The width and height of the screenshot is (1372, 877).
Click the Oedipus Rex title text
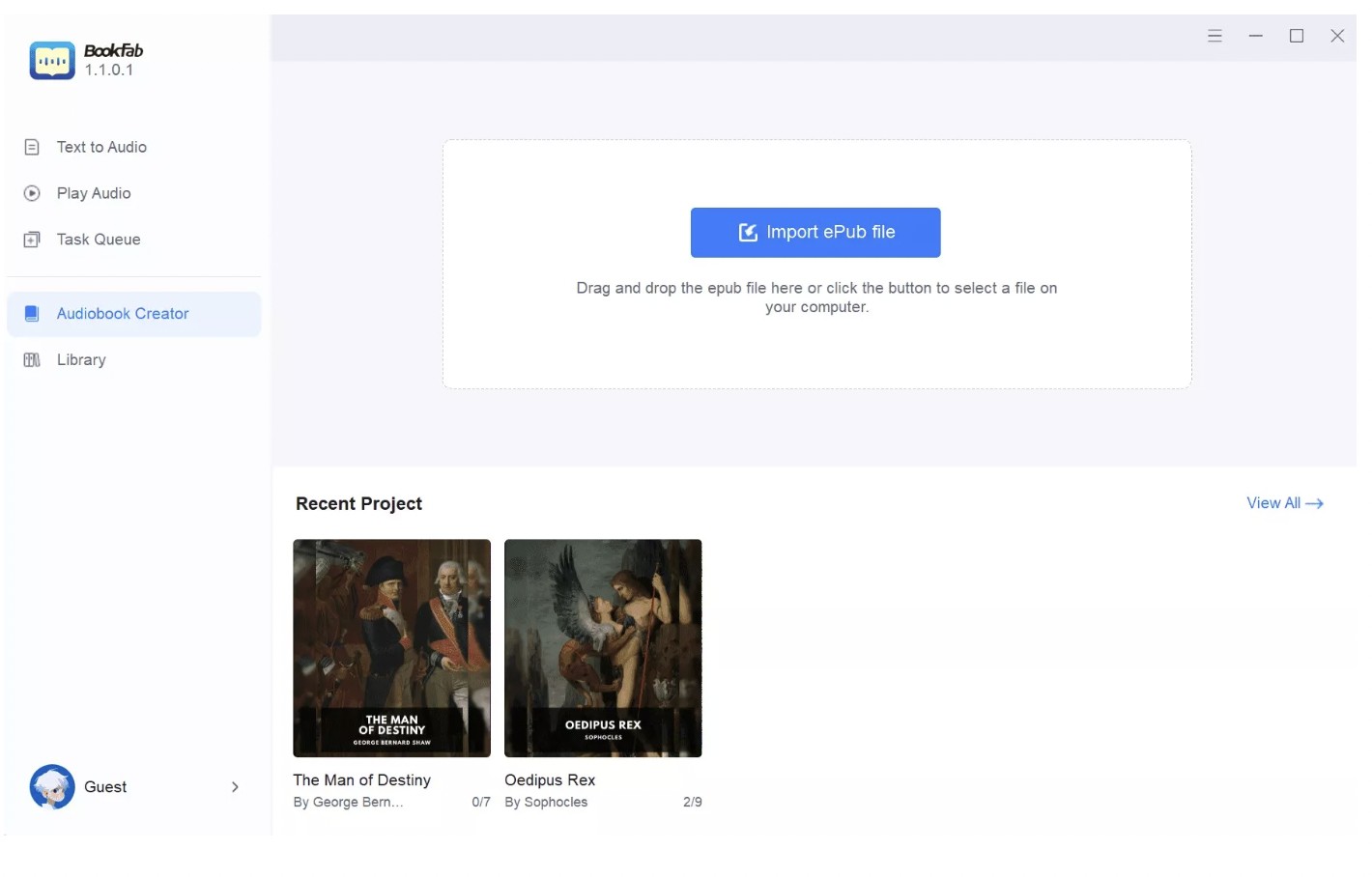[550, 780]
